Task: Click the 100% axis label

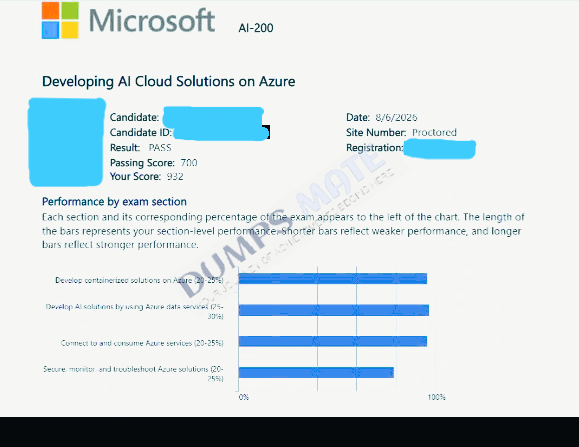Action: 436,397
